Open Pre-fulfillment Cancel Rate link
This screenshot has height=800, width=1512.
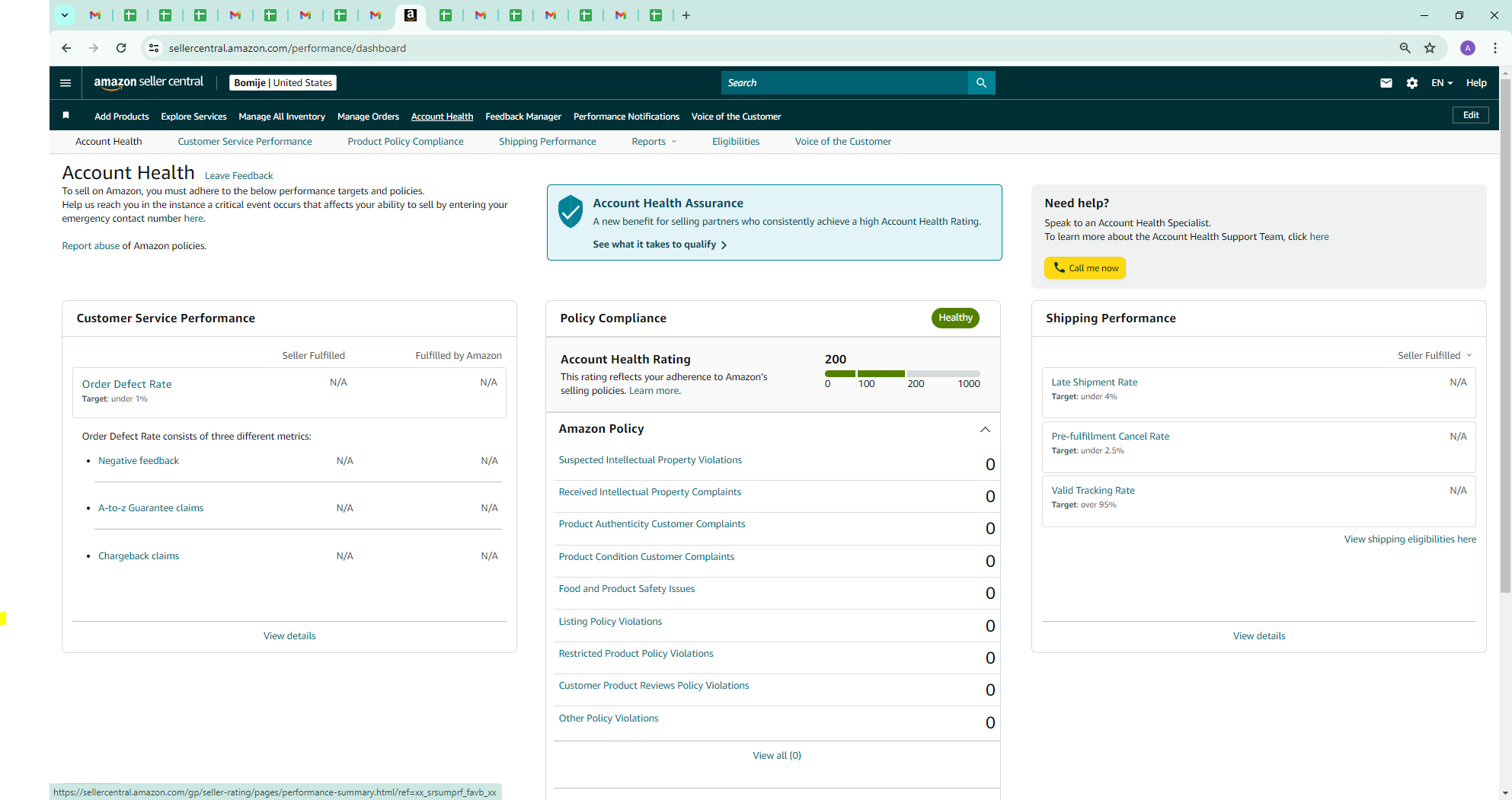pos(1110,437)
